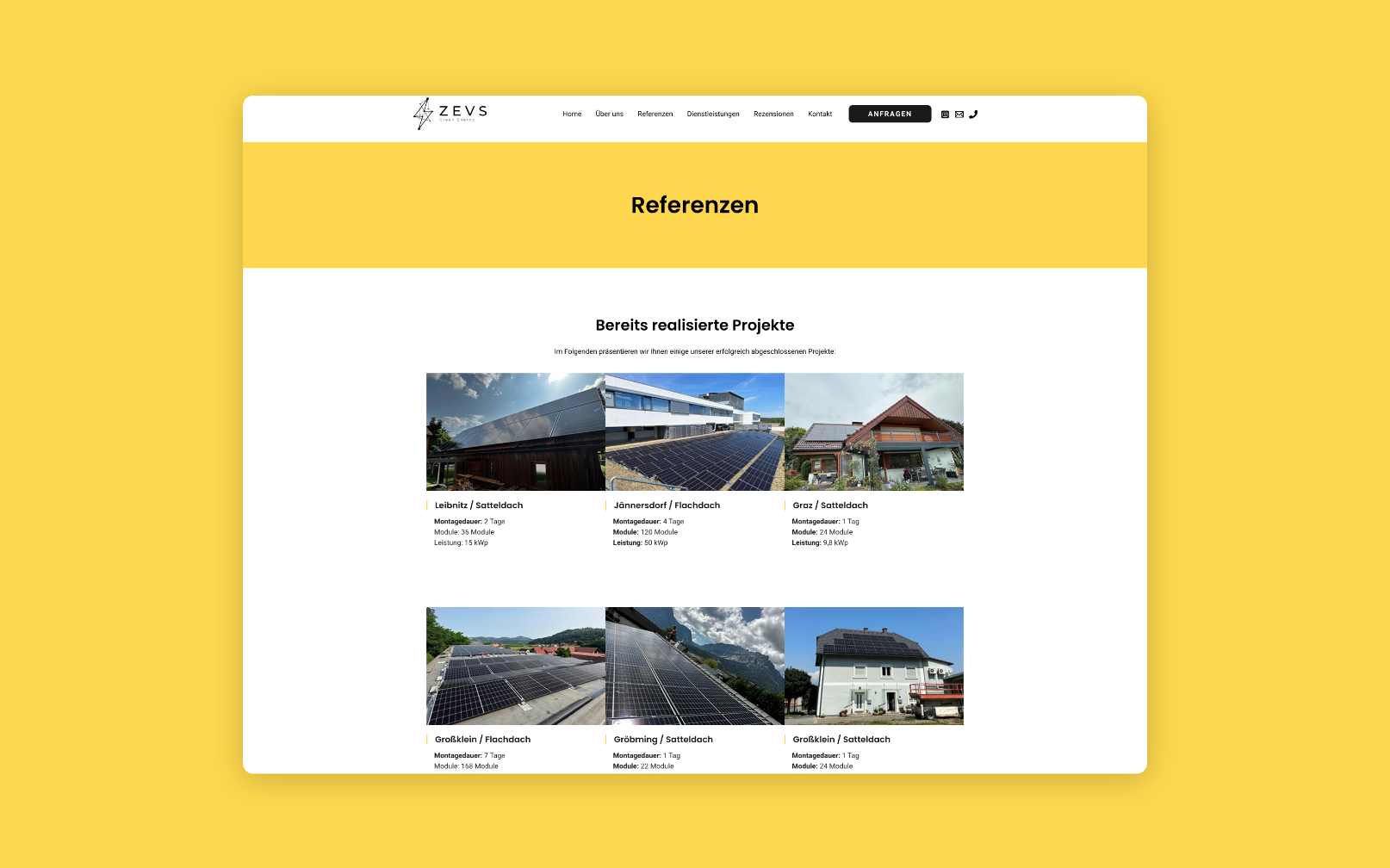This screenshot has height=868, width=1390.
Task: Go to the Kontakt page
Action: pos(820,113)
